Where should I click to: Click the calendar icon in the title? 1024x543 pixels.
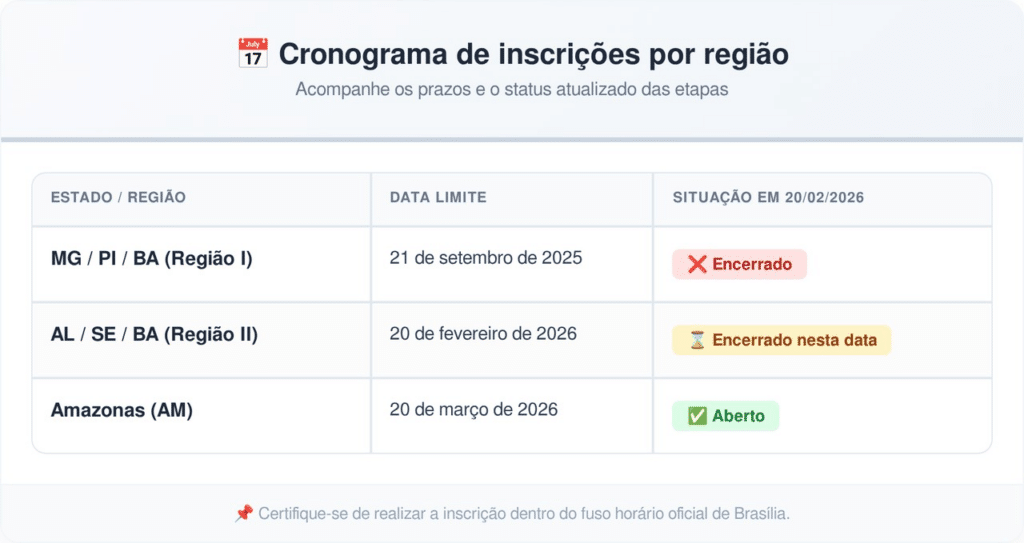click(253, 53)
